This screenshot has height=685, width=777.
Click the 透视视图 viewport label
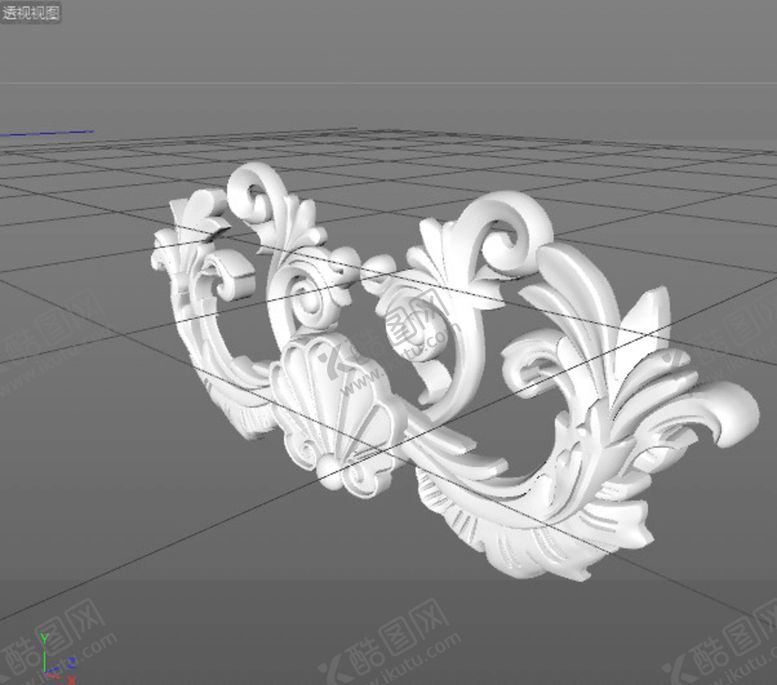(x=31, y=13)
